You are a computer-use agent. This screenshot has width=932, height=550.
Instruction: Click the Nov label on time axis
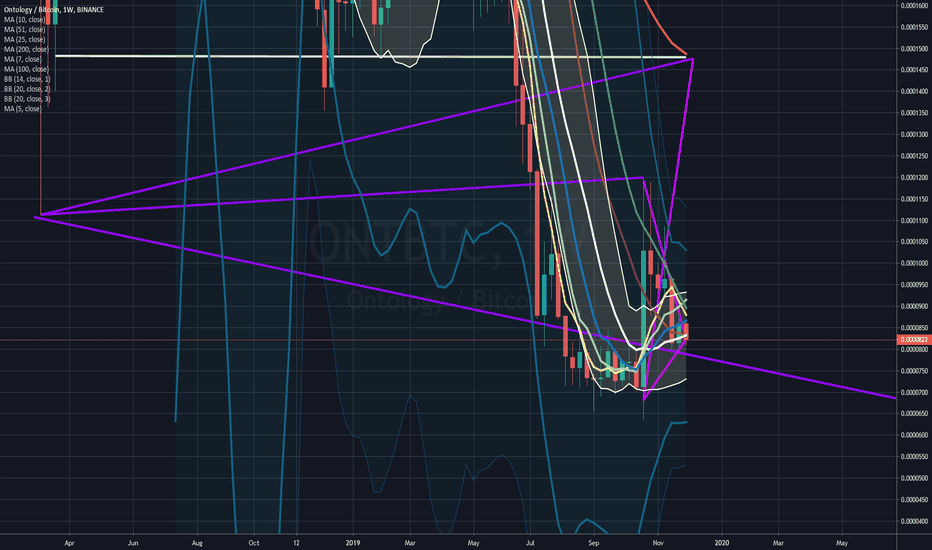(x=657, y=543)
